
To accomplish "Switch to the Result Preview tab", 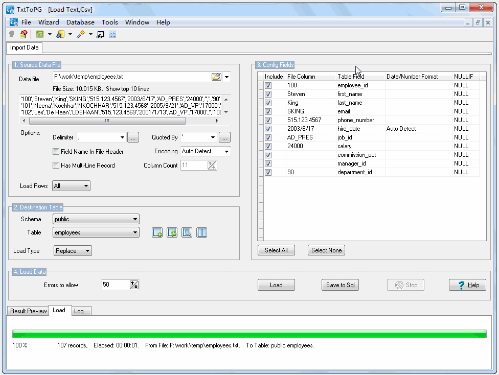I will coord(28,311).
